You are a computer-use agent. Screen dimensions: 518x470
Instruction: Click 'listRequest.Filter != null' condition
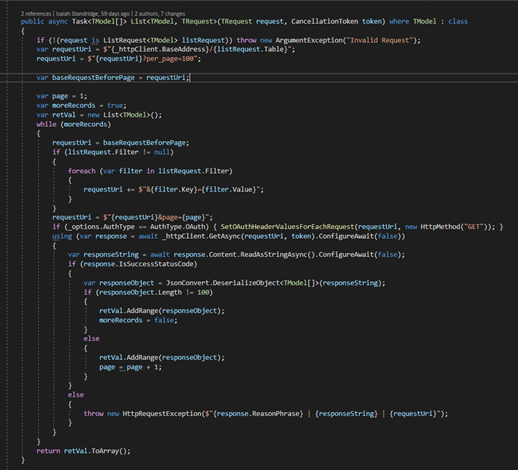click(119, 152)
